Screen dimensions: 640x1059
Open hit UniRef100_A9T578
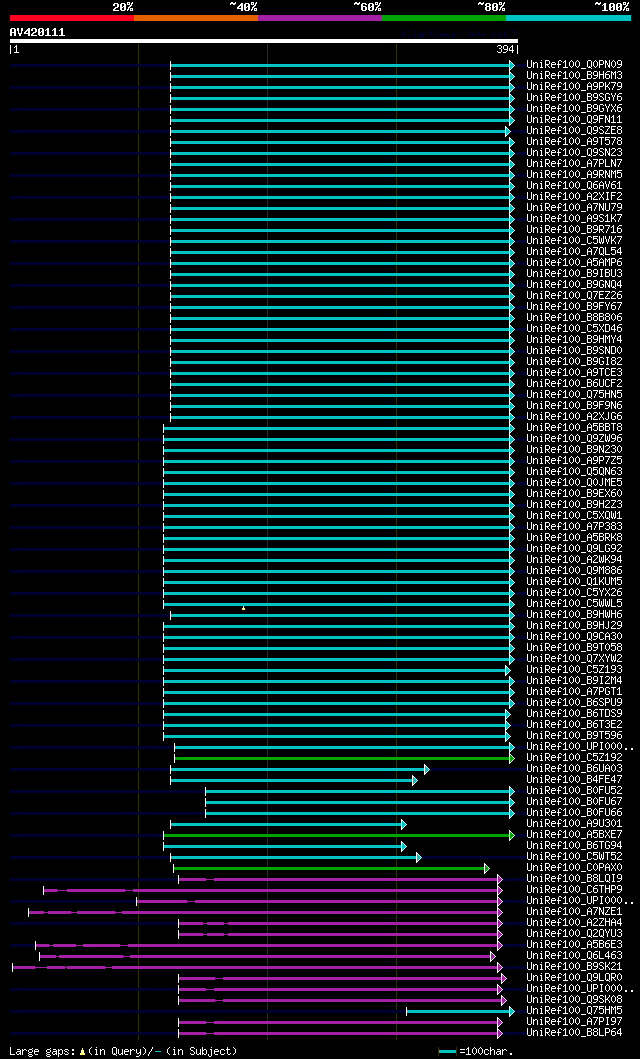[575, 142]
